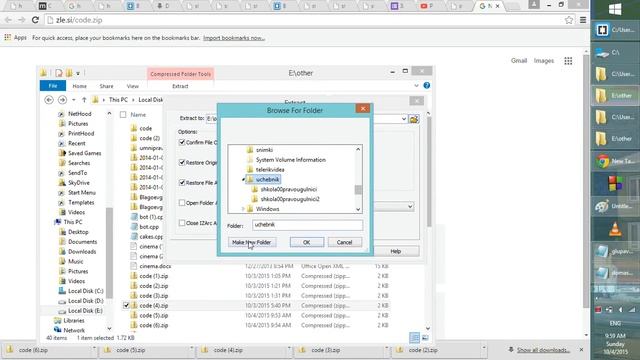Toggle Restore Original checkbox
The image size is (640, 360).
click(182, 162)
